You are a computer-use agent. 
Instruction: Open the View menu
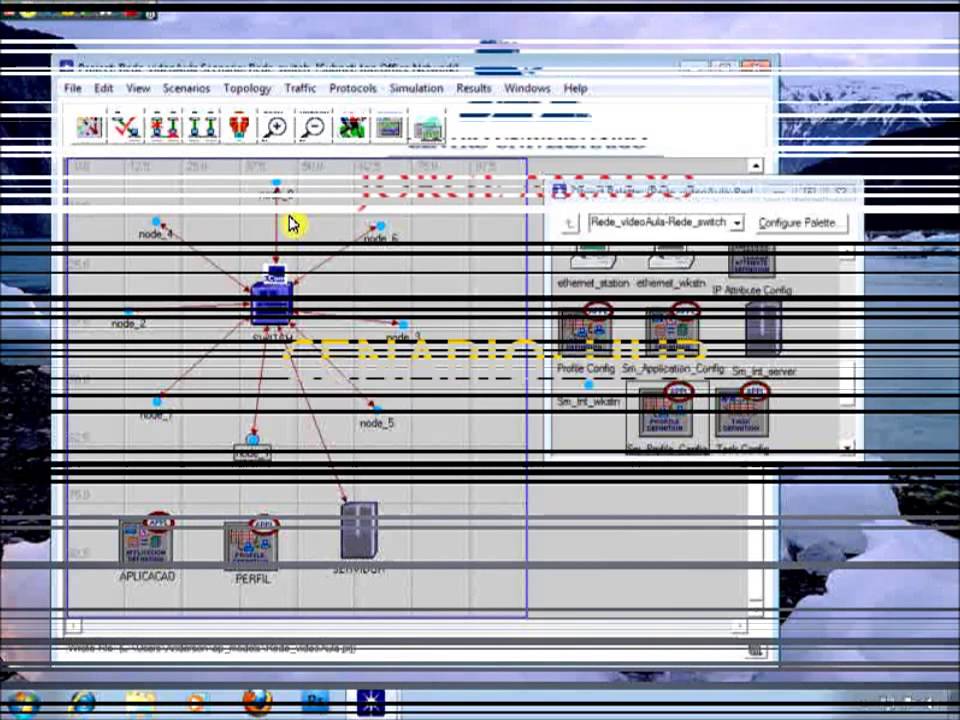[138, 88]
